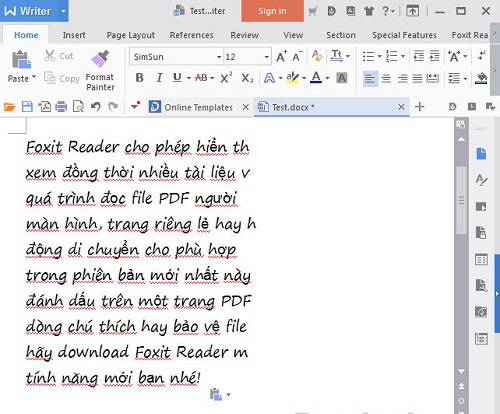Set right text alignment
Screen dimensions: 500x414
click(402, 79)
